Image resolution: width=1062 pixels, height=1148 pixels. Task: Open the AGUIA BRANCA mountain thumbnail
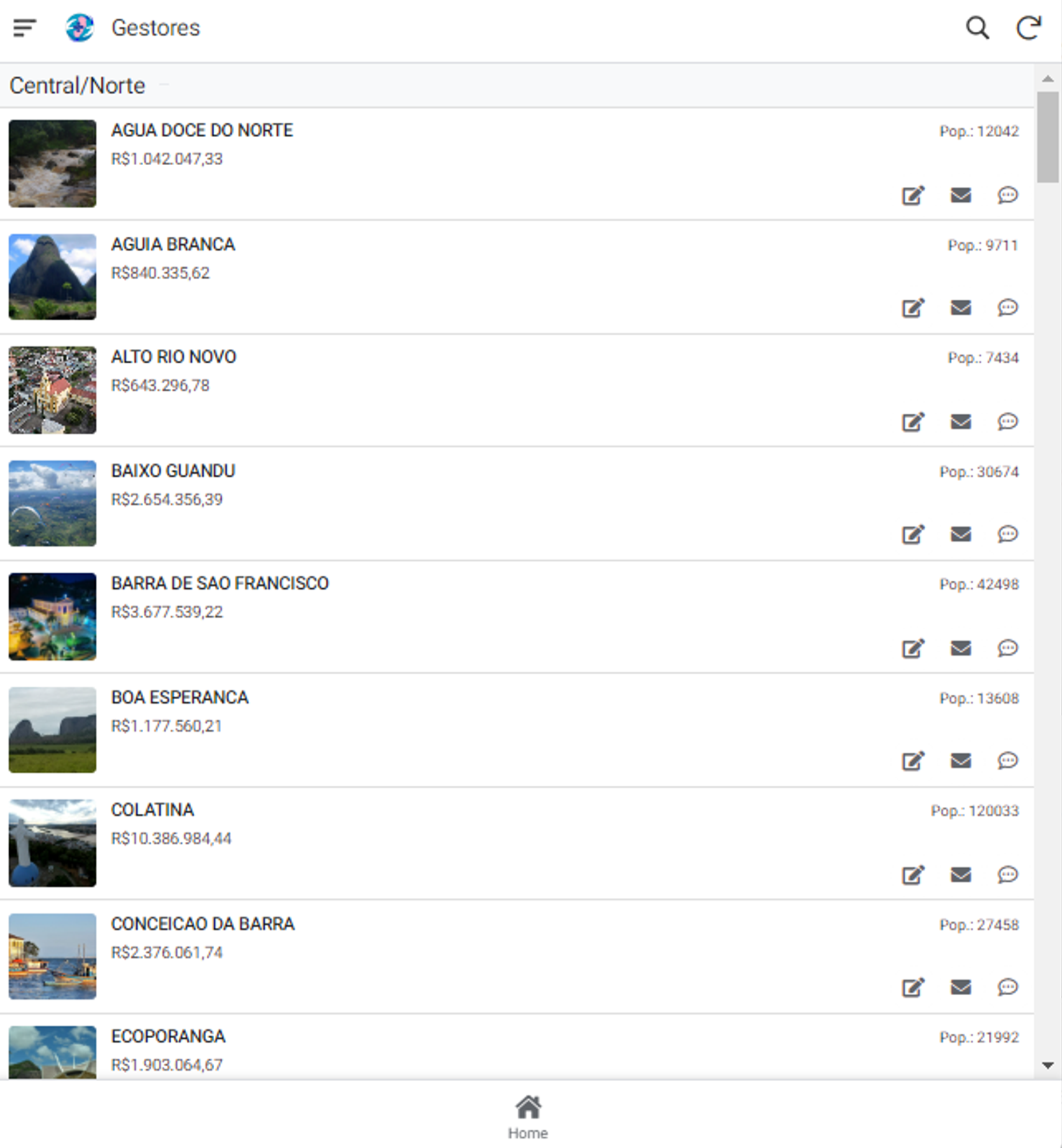pyautogui.click(x=52, y=277)
